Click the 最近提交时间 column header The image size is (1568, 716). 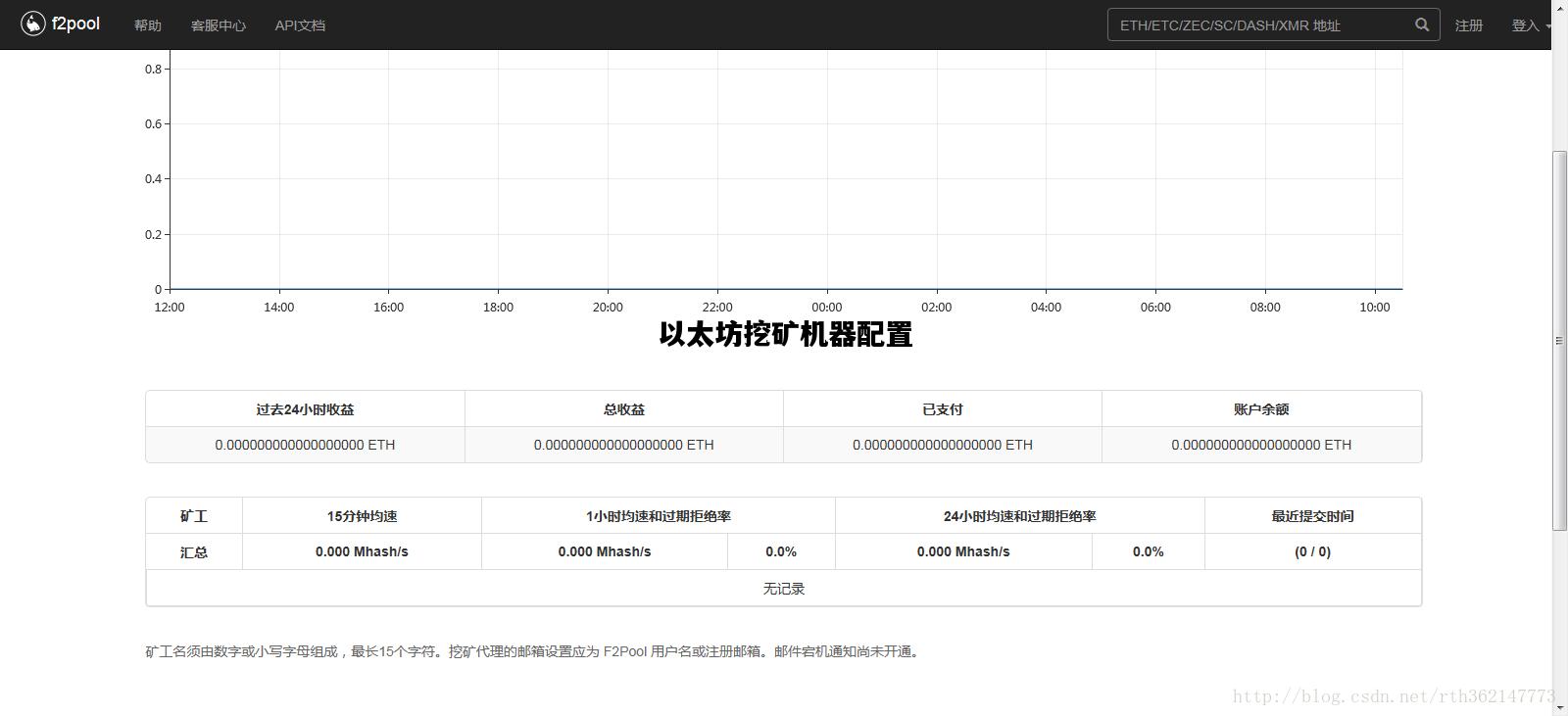point(1313,516)
